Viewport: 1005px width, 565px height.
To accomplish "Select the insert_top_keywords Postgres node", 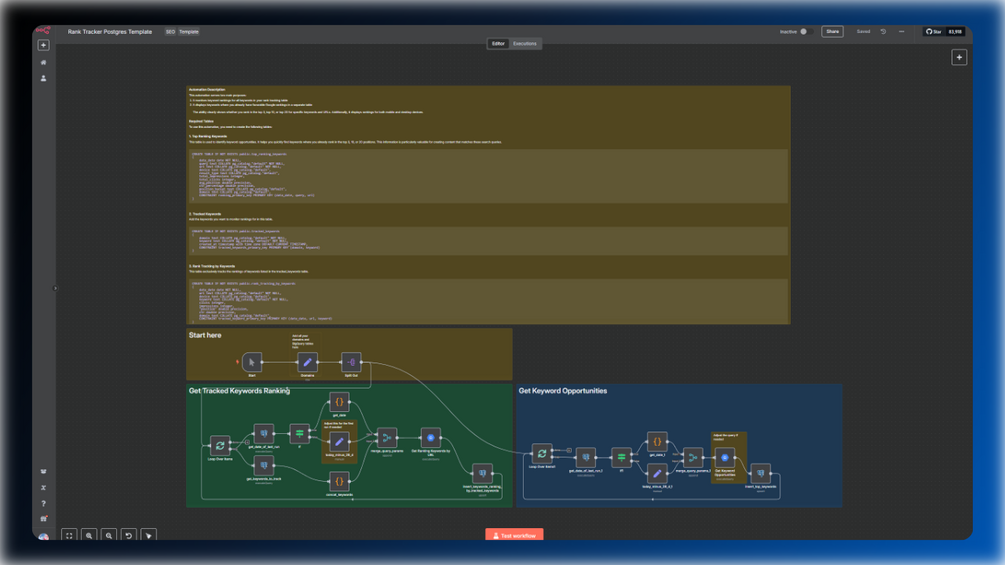I will coord(760,473).
